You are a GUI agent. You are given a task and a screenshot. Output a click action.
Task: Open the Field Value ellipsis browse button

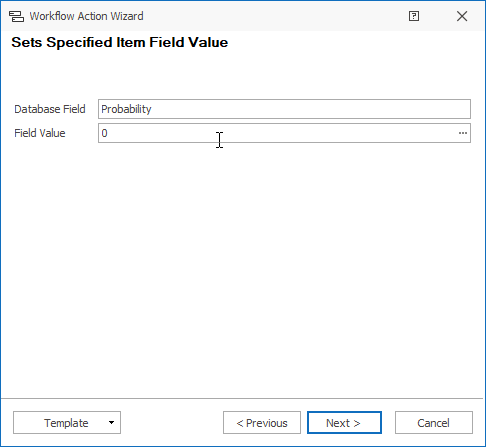(463, 133)
